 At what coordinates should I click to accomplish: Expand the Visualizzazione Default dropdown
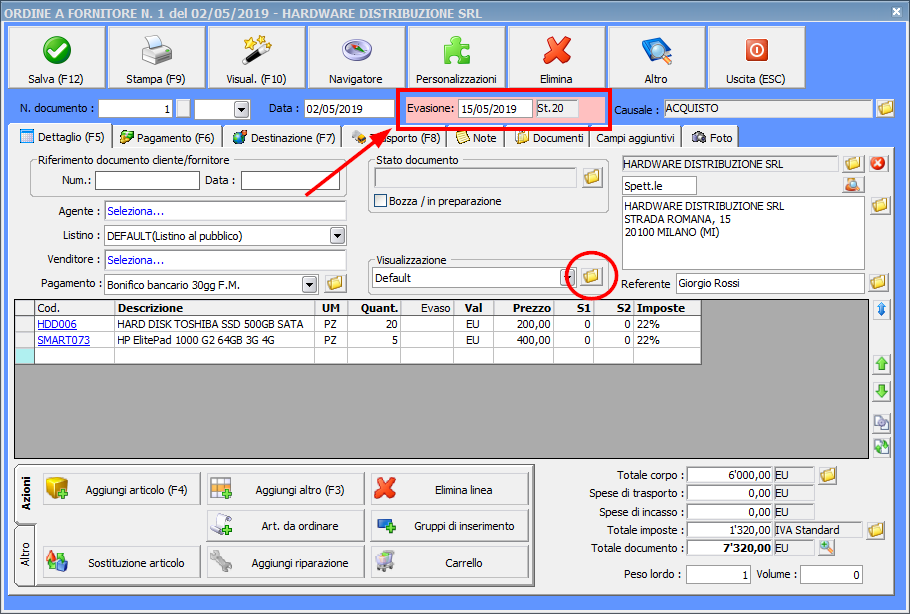click(567, 278)
